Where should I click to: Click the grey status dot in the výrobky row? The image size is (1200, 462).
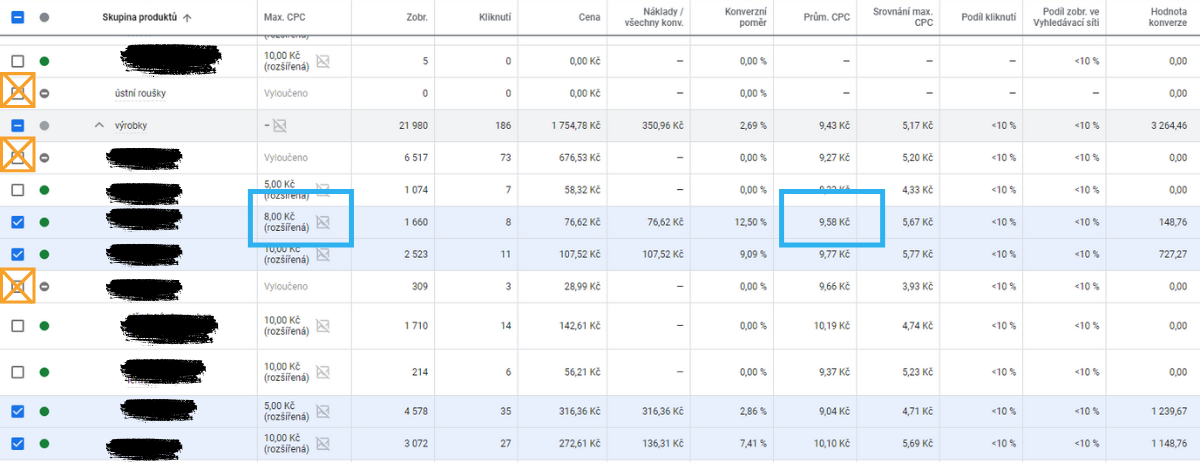tap(44, 126)
